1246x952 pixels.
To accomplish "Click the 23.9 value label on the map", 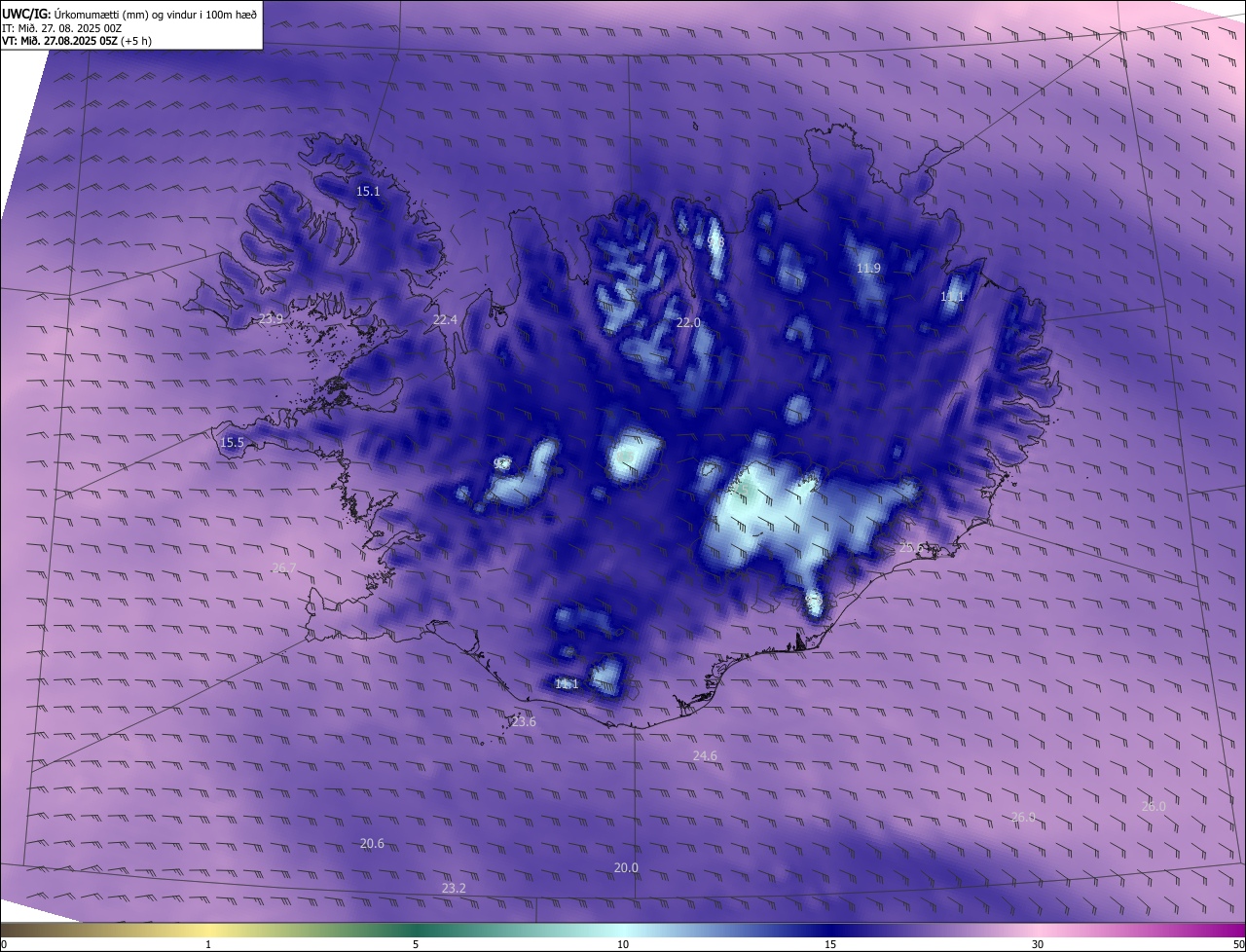I will [x=271, y=319].
